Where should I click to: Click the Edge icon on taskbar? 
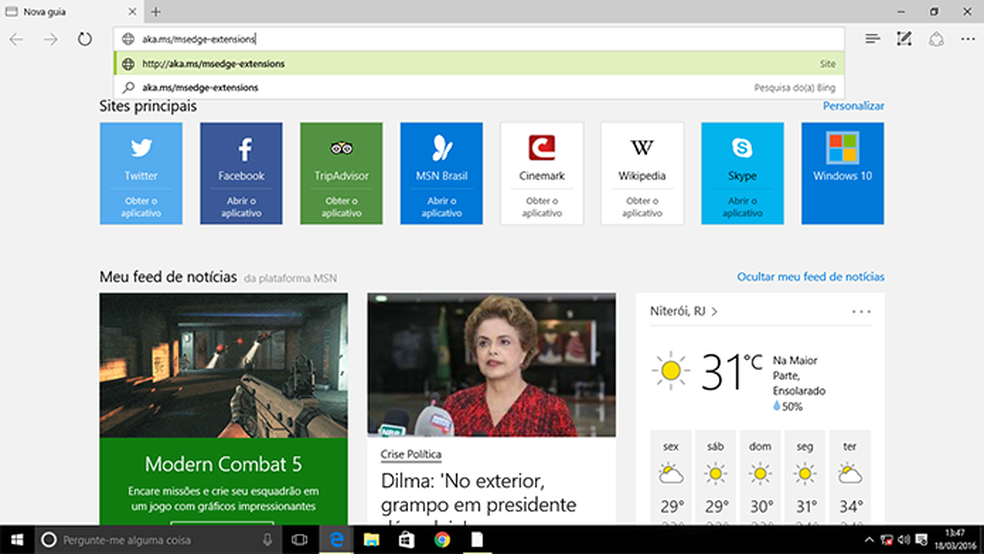336,540
